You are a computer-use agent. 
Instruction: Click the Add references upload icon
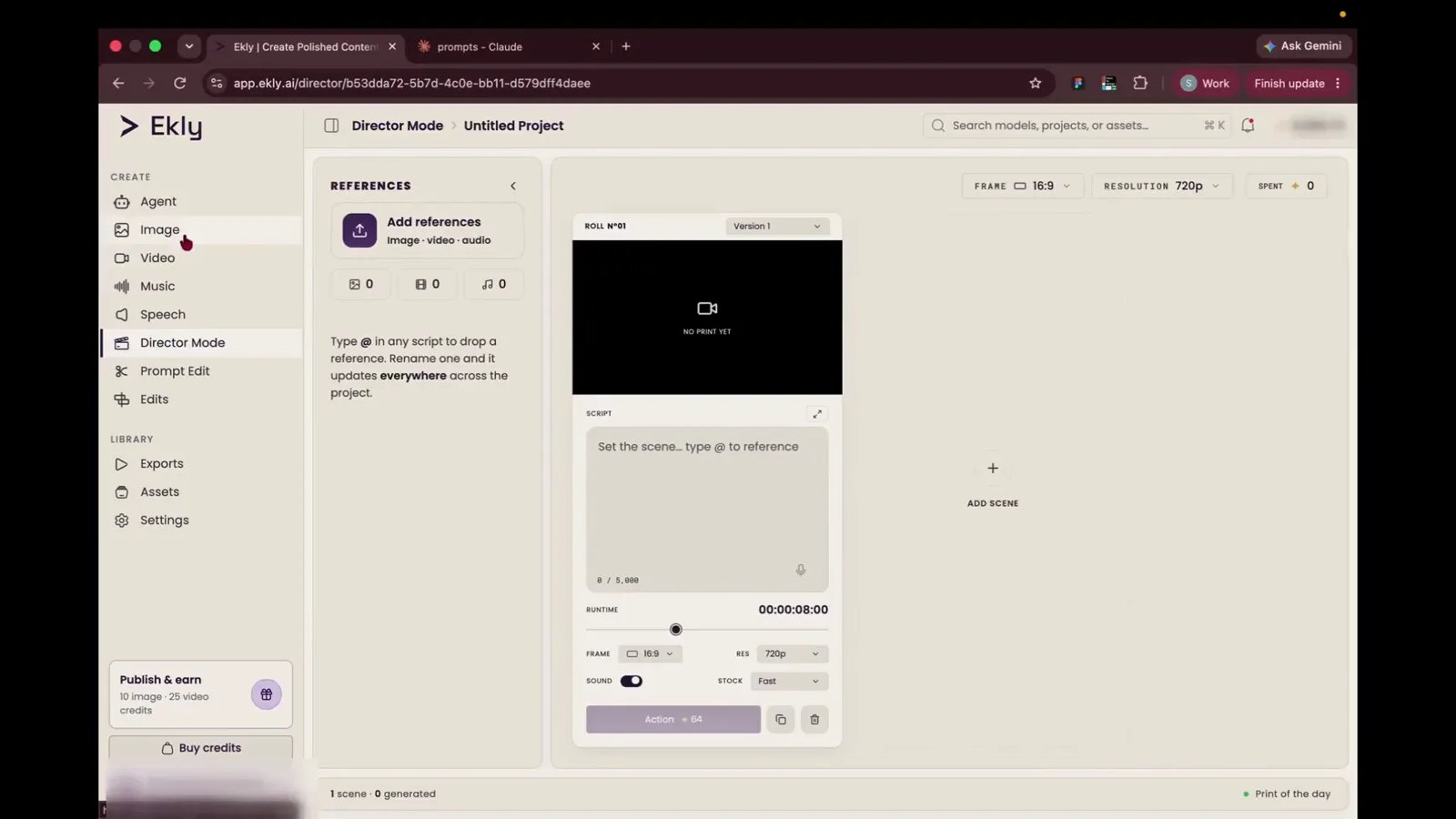(359, 230)
